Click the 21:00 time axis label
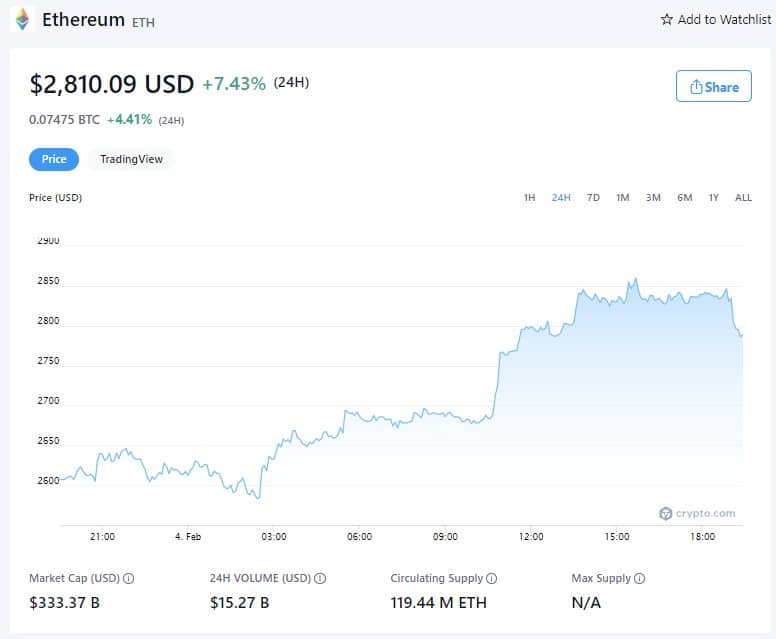The width and height of the screenshot is (776, 639). [102, 537]
